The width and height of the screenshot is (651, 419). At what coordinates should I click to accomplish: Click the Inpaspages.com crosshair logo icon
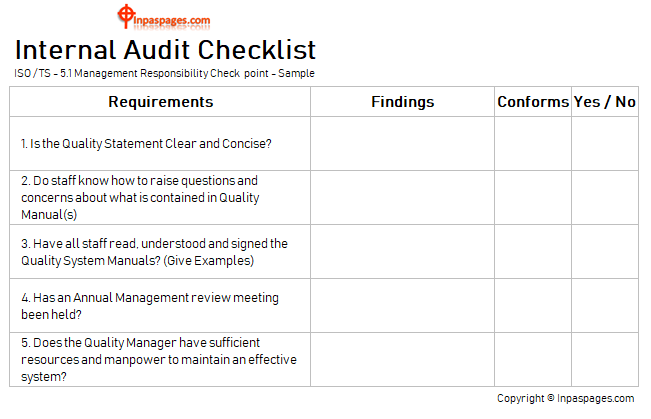coord(125,16)
